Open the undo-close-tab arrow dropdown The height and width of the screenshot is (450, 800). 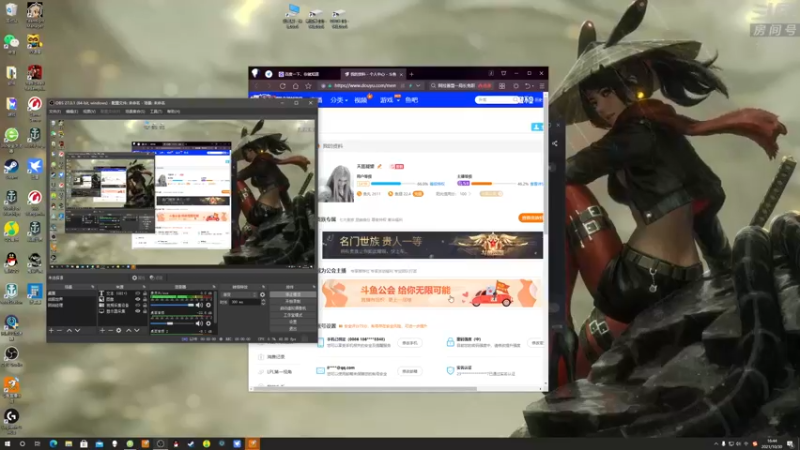point(534,86)
